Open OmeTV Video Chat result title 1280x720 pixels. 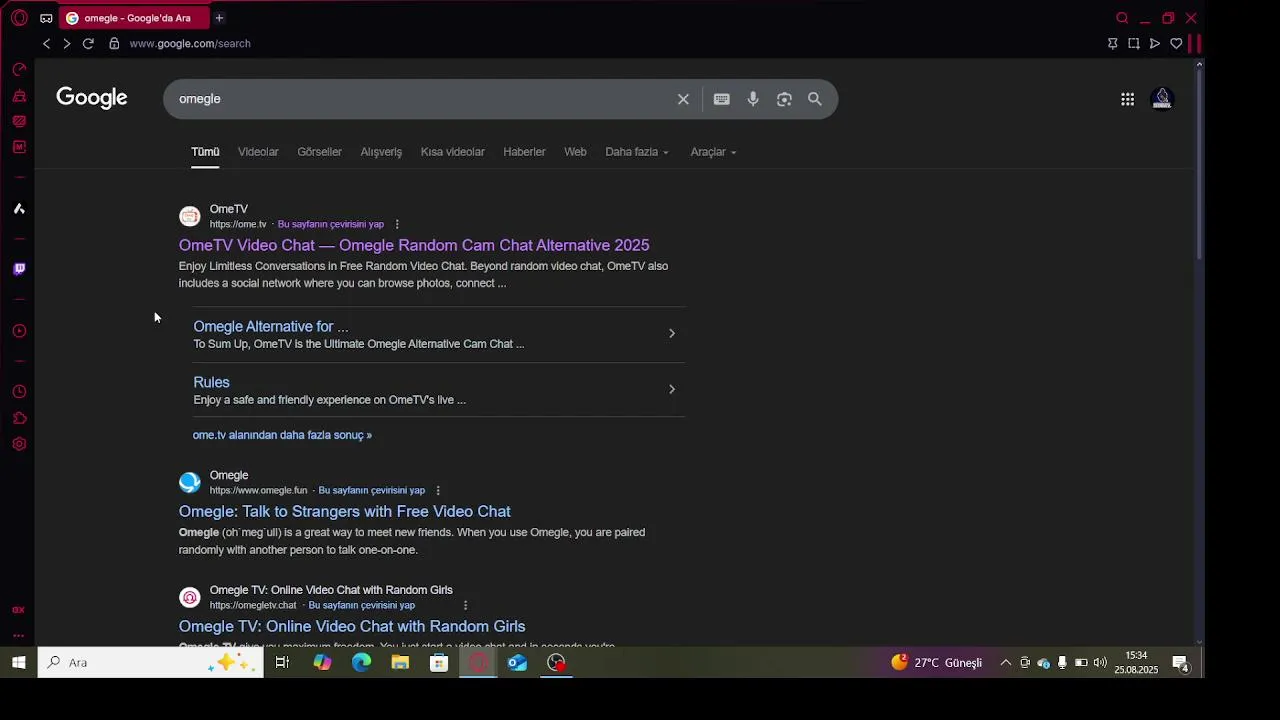coord(414,245)
